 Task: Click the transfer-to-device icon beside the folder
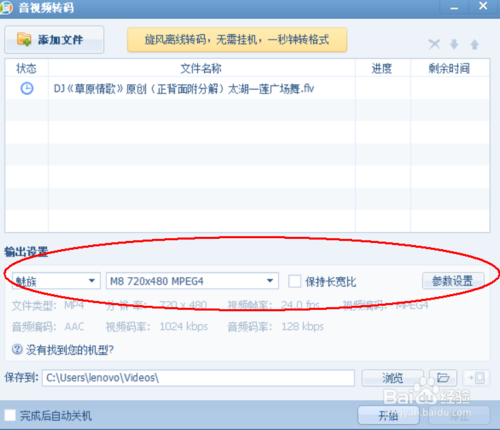click(476, 378)
